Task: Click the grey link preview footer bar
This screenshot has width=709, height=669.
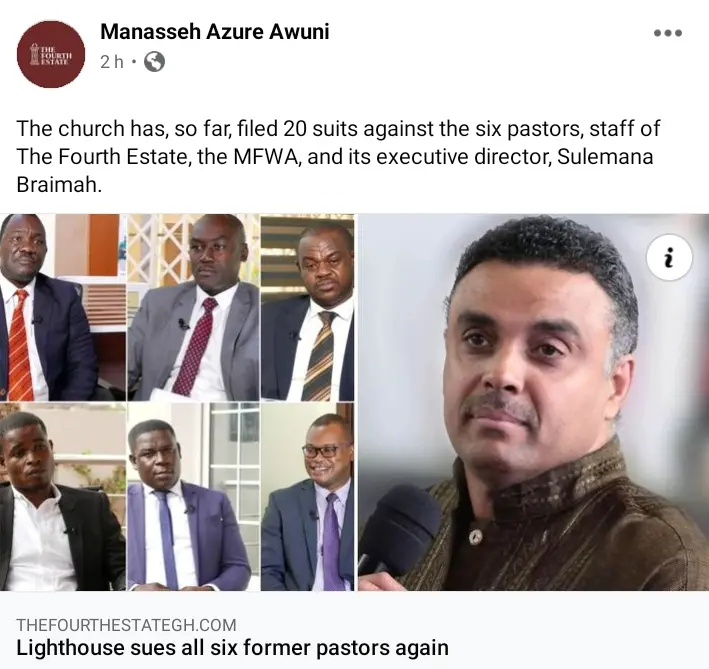Action: [354, 636]
